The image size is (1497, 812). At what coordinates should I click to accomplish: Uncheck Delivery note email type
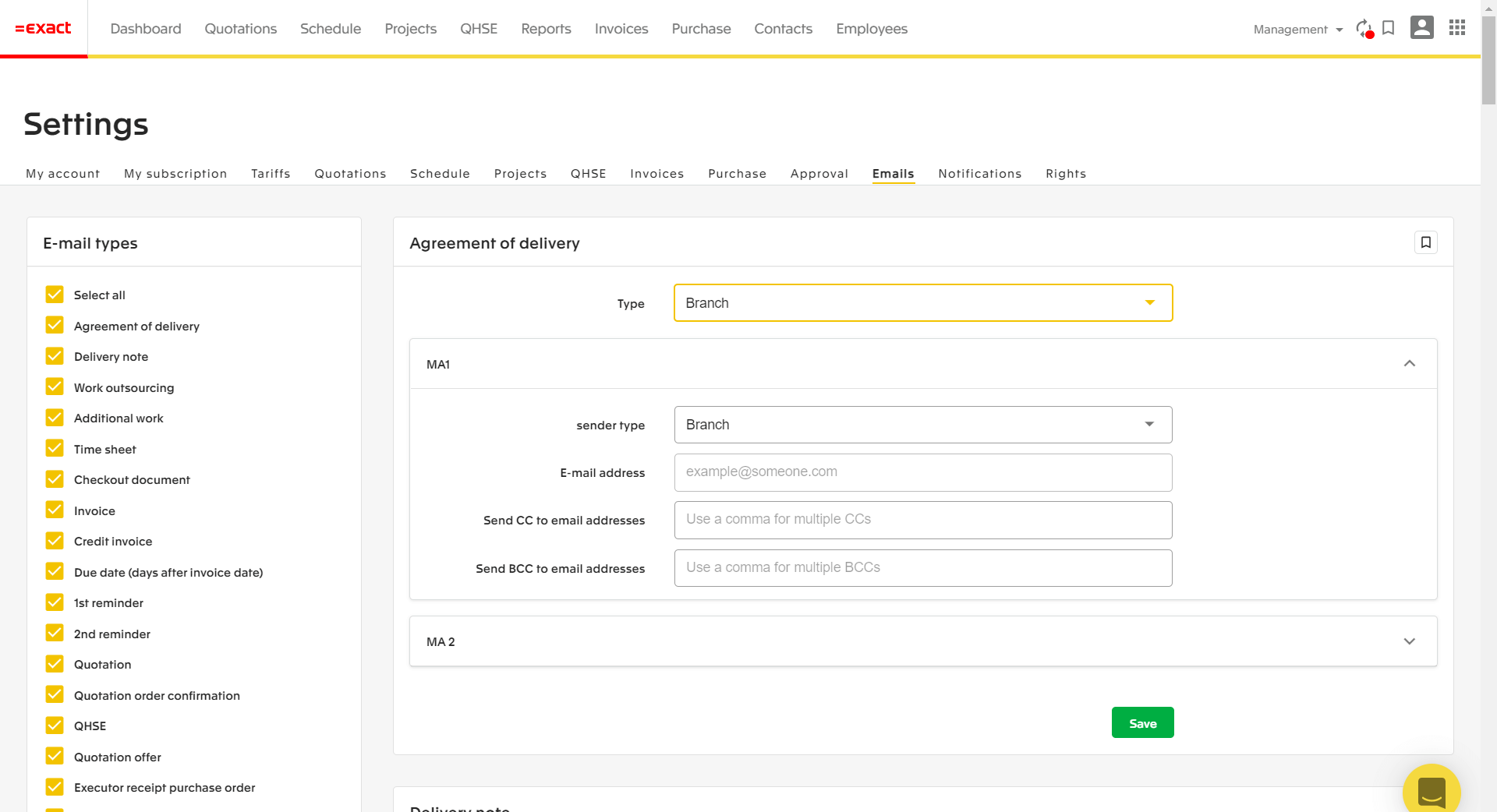(55, 356)
